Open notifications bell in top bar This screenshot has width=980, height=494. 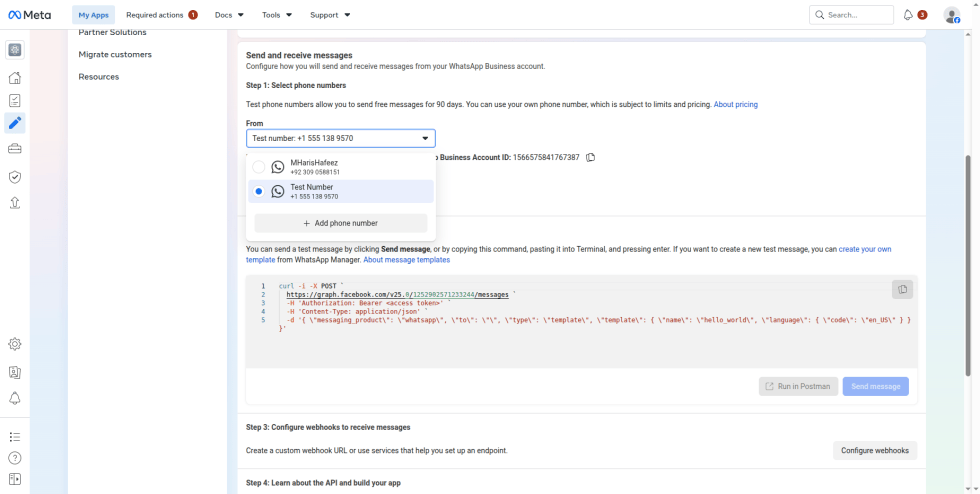[908, 15]
